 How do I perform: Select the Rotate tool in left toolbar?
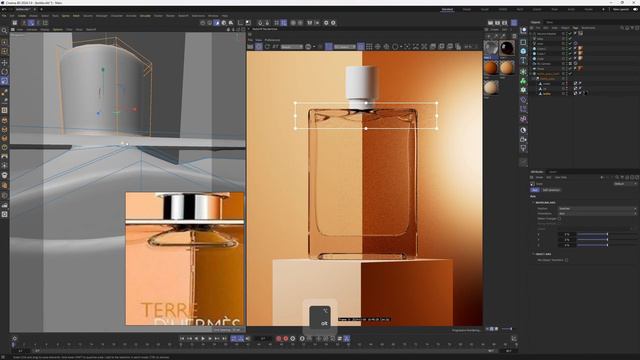click(x=4, y=72)
